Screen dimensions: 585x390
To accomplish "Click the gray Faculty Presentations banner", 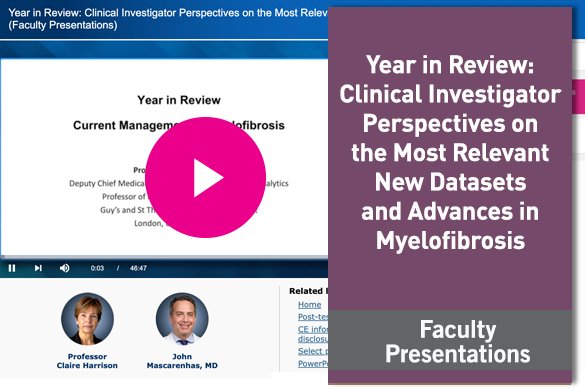I will [x=450, y=340].
